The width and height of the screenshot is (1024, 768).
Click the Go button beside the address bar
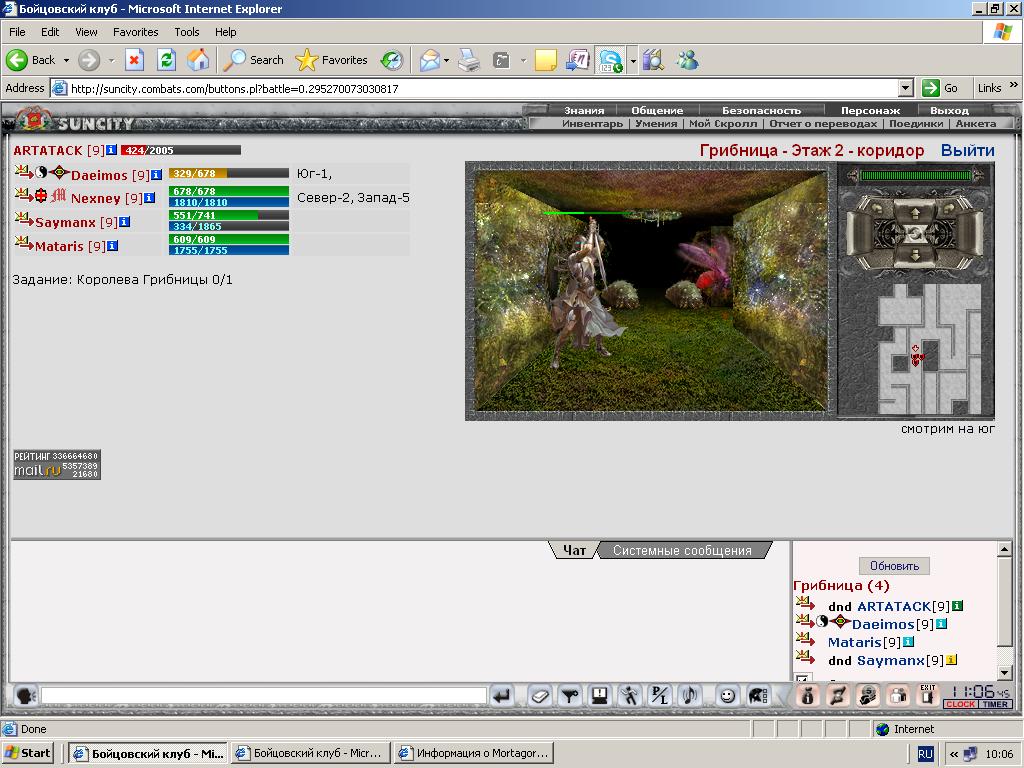point(939,88)
